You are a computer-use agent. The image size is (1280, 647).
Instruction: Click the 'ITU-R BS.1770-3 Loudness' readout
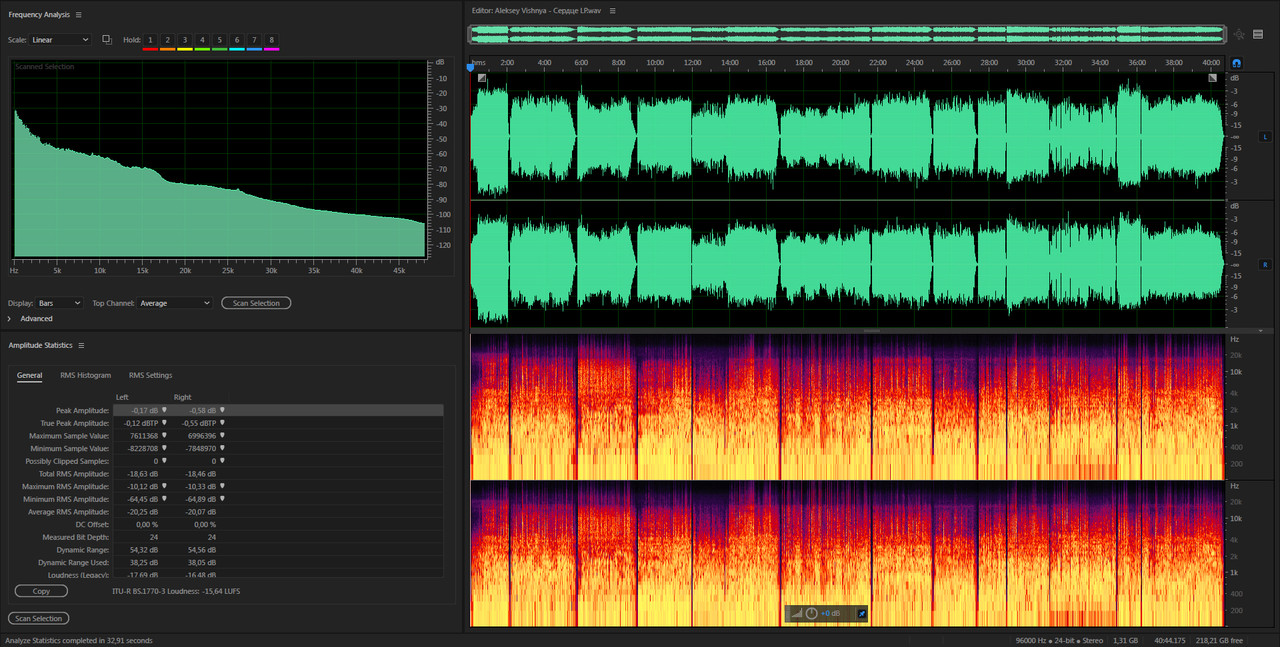click(x=177, y=591)
